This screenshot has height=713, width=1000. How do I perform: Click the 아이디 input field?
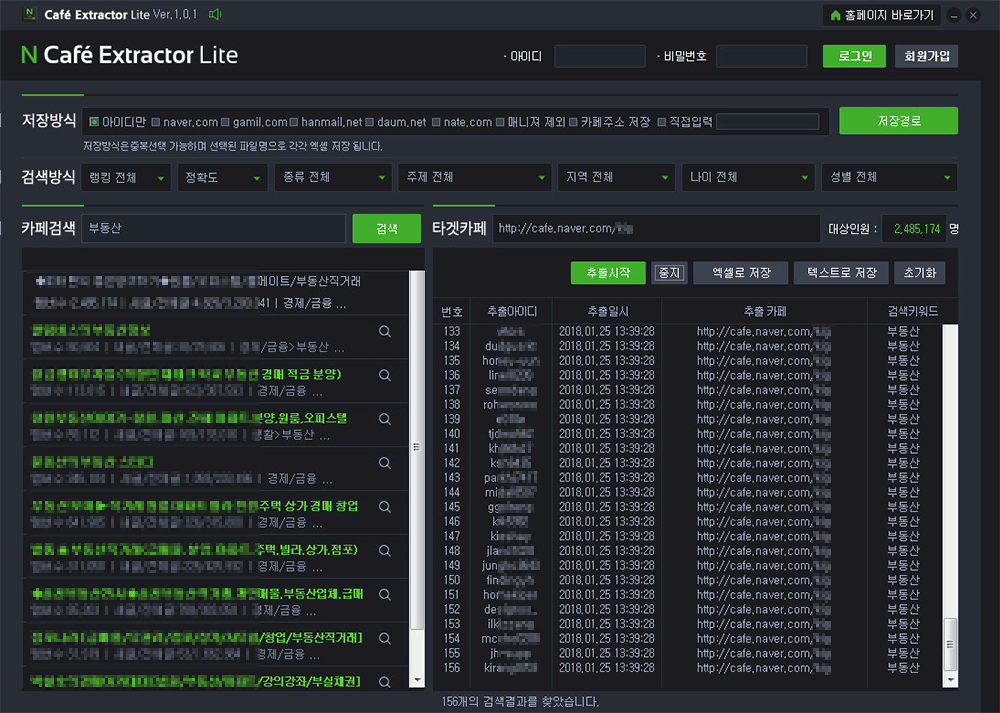coord(600,56)
